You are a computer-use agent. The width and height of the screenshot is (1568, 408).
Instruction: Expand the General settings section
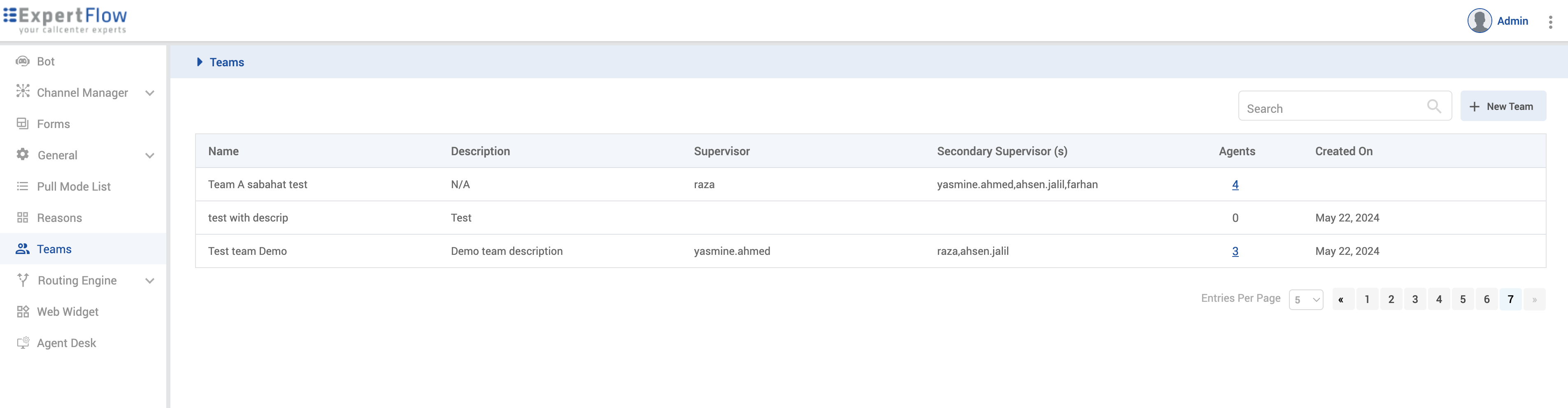(x=150, y=155)
